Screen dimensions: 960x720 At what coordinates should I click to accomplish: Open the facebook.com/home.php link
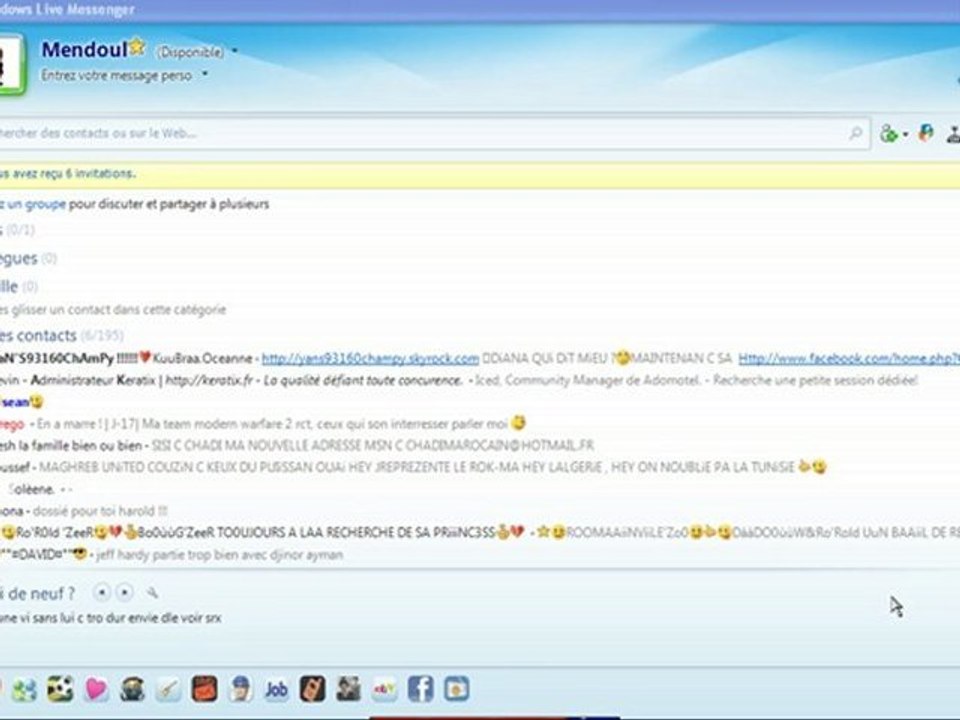[849, 359]
